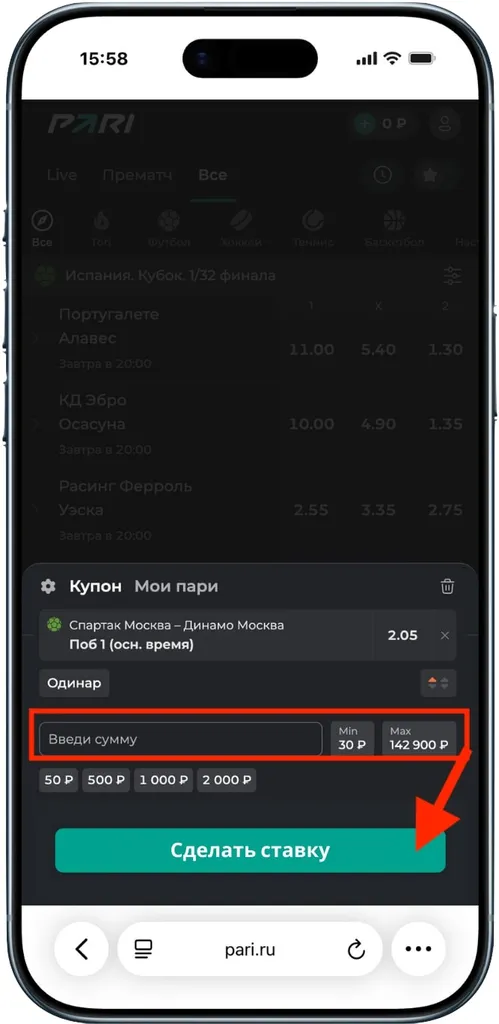
Task: Choose 500 ₽ quick amount
Action: 106,780
